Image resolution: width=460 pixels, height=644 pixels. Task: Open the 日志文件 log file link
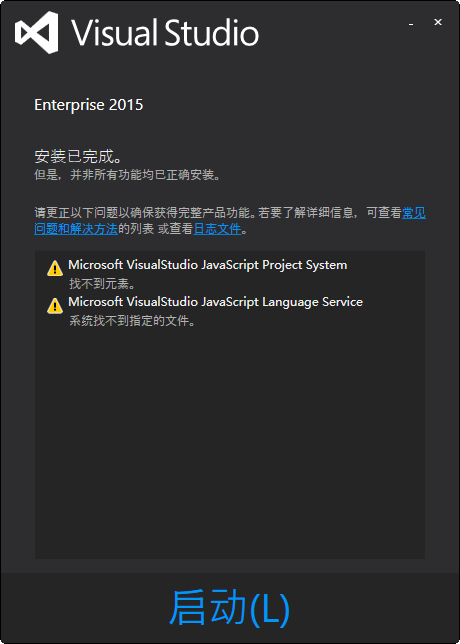[217, 229]
